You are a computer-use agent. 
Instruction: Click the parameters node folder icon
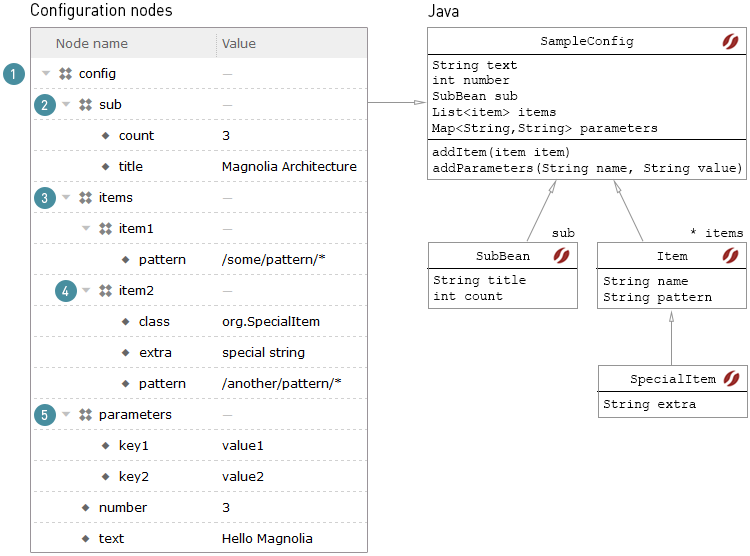tap(86, 415)
